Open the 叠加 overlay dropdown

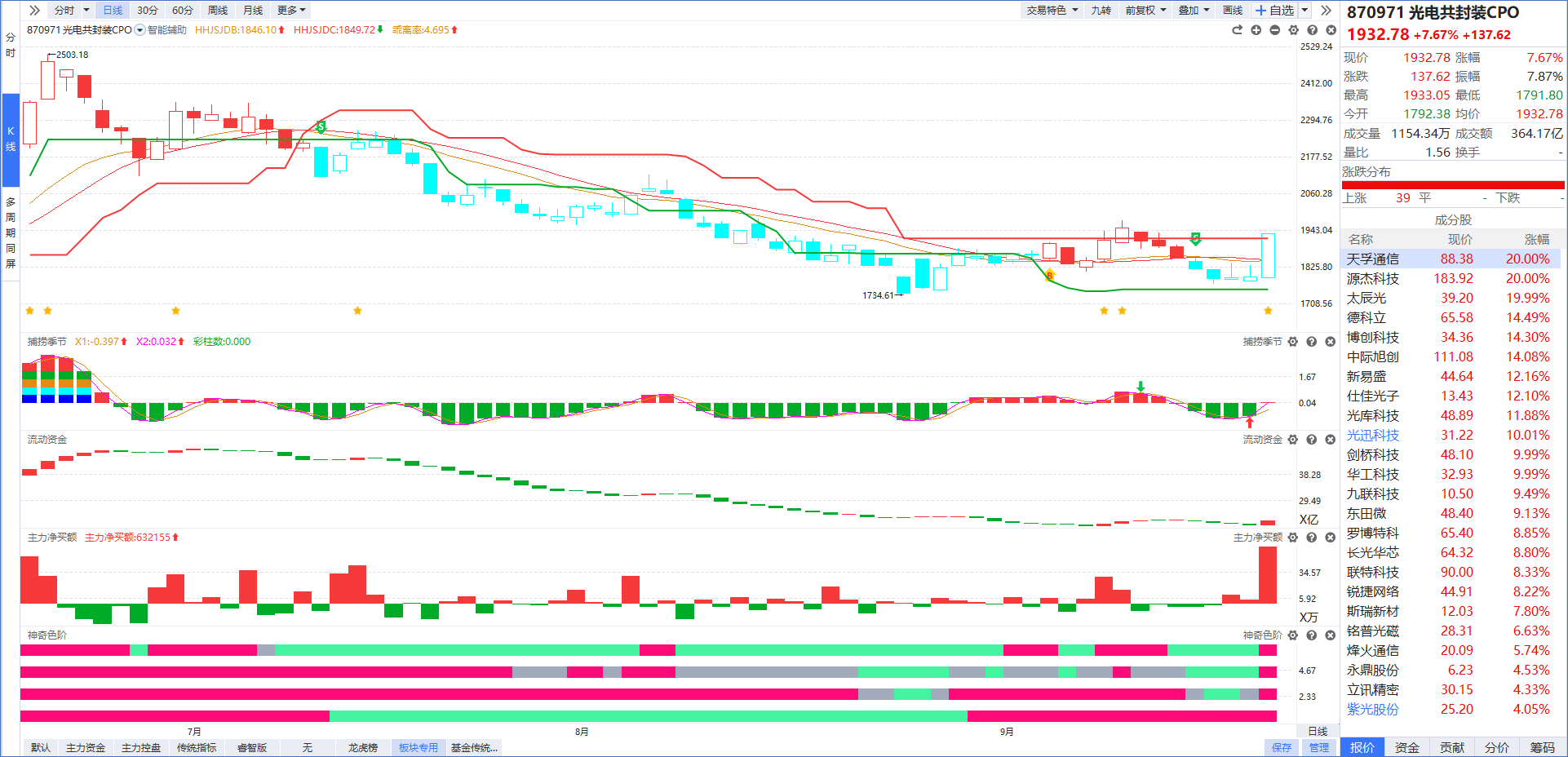click(1194, 10)
